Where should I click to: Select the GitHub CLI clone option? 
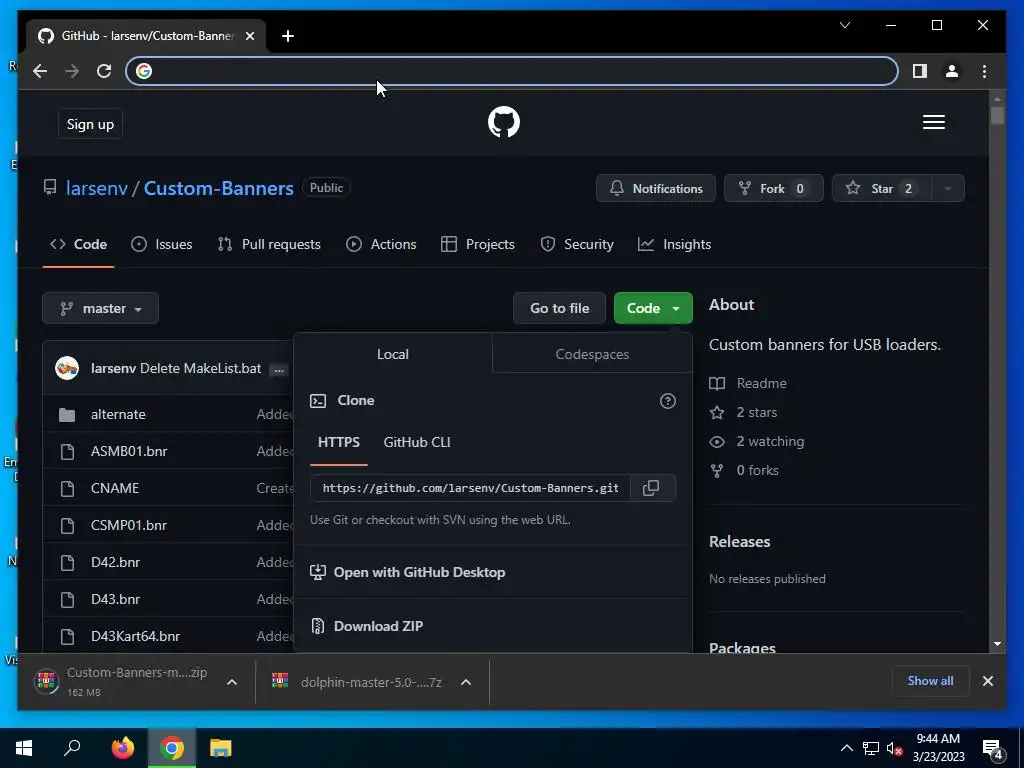(x=417, y=442)
